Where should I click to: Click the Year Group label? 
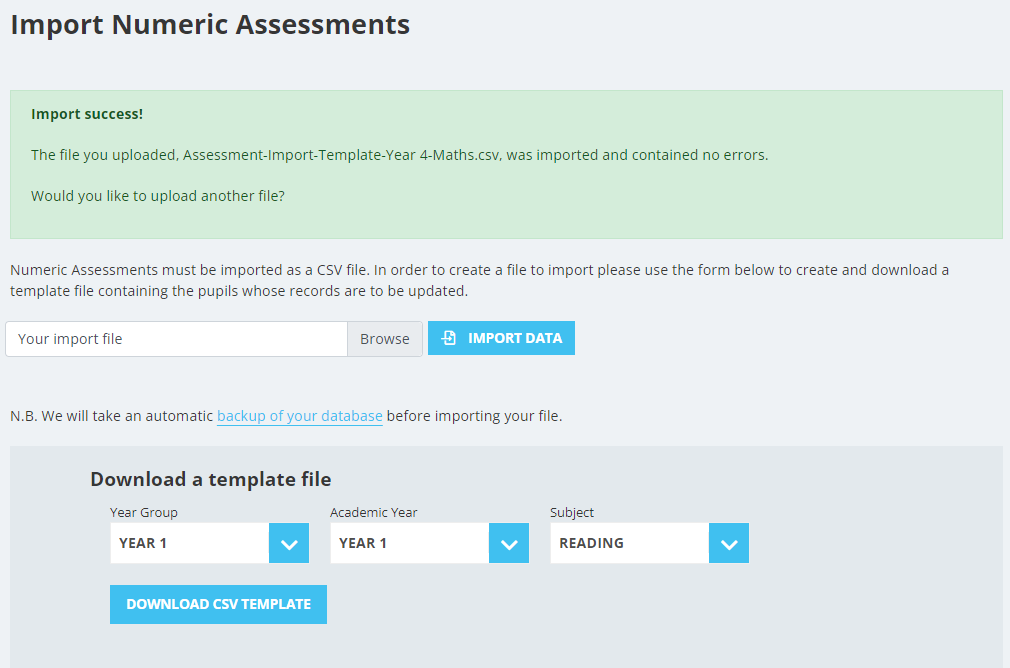(x=144, y=512)
